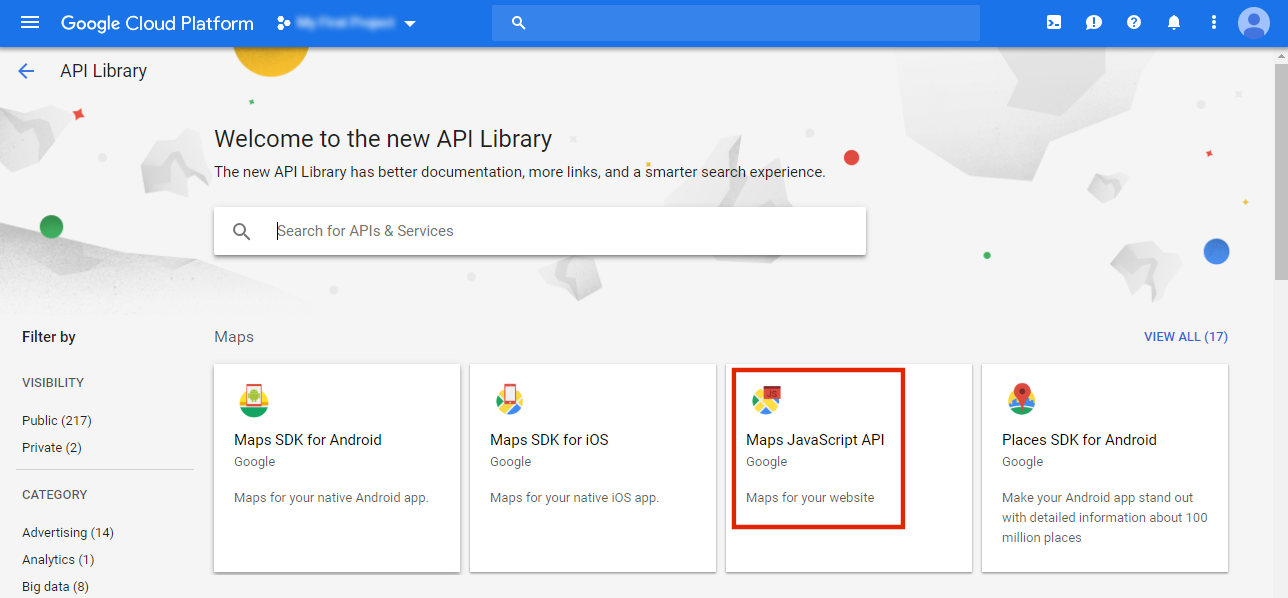Click the magnifier icon in top search bar
Screen dimensions: 1288x598
(518, 23)
